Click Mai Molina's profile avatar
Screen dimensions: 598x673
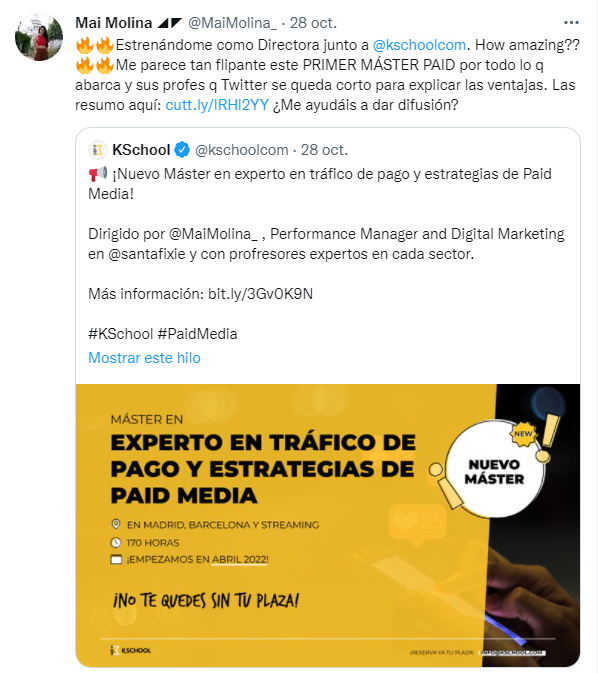39,37
